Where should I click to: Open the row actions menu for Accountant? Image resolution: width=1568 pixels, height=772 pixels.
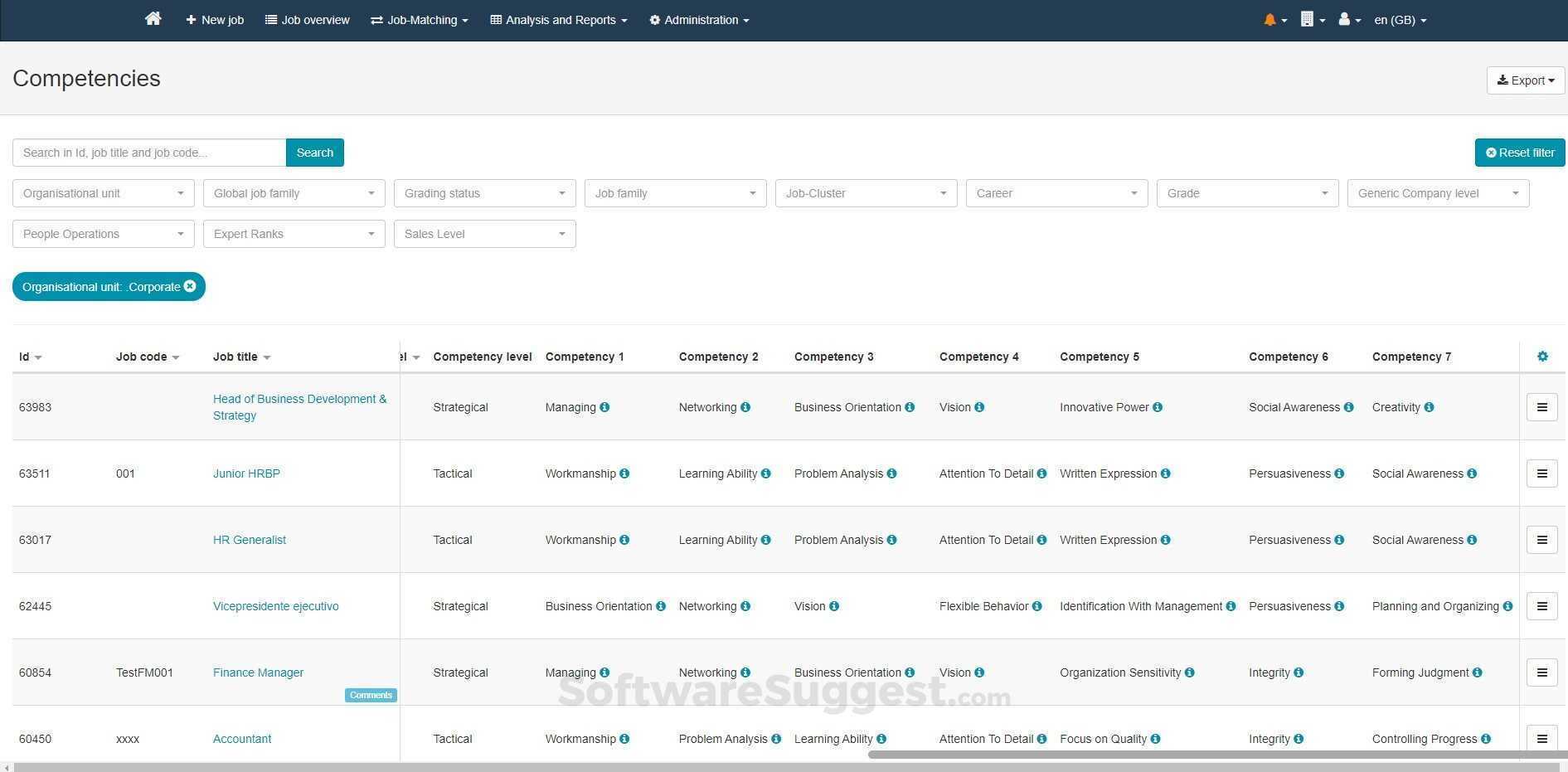(x=1541, y=739)
